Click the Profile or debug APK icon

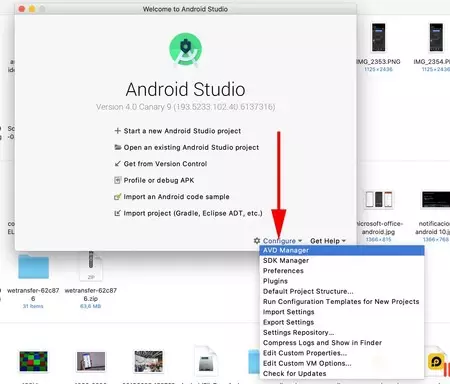point(117,180)
